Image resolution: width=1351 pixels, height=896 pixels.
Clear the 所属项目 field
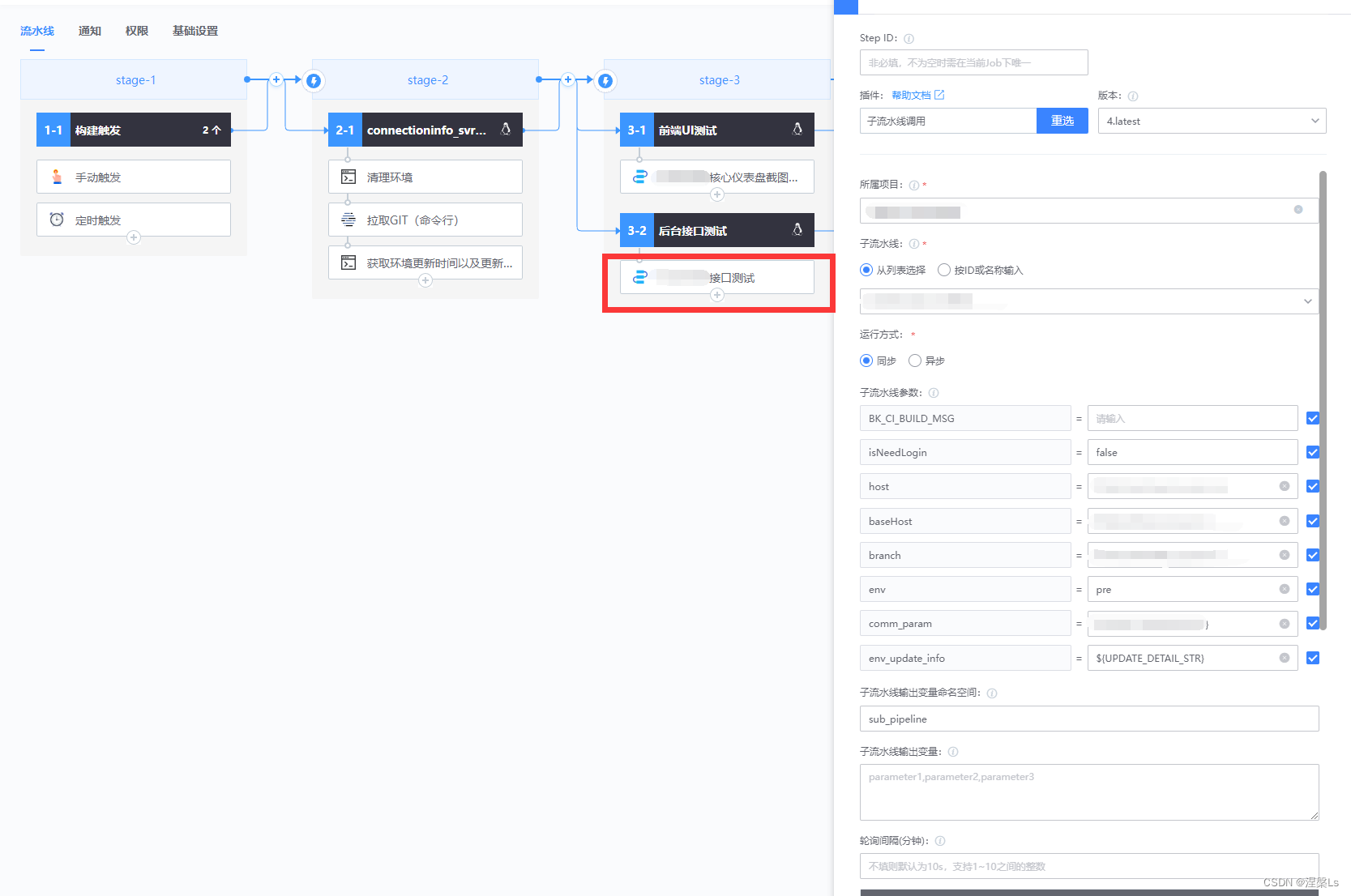point(1298,210)
